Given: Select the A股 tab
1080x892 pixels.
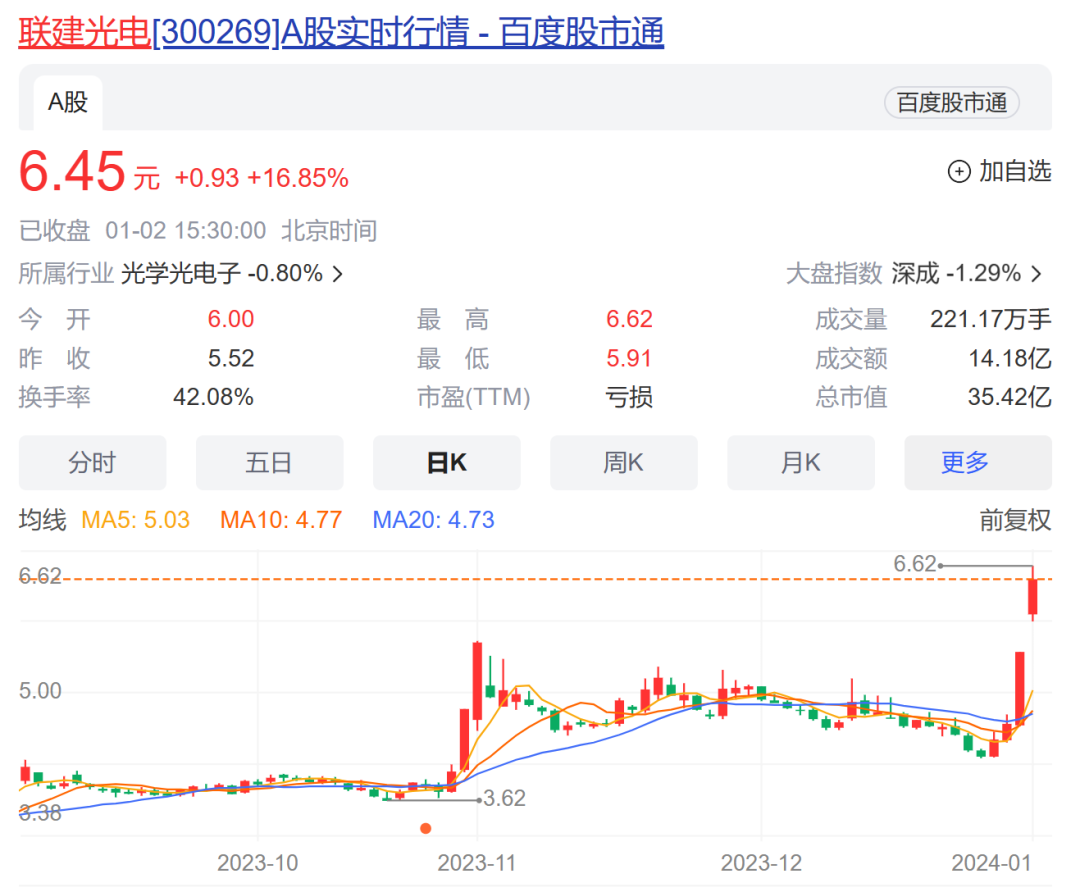Looking at the screenshot, I should [x=68, y=103].
